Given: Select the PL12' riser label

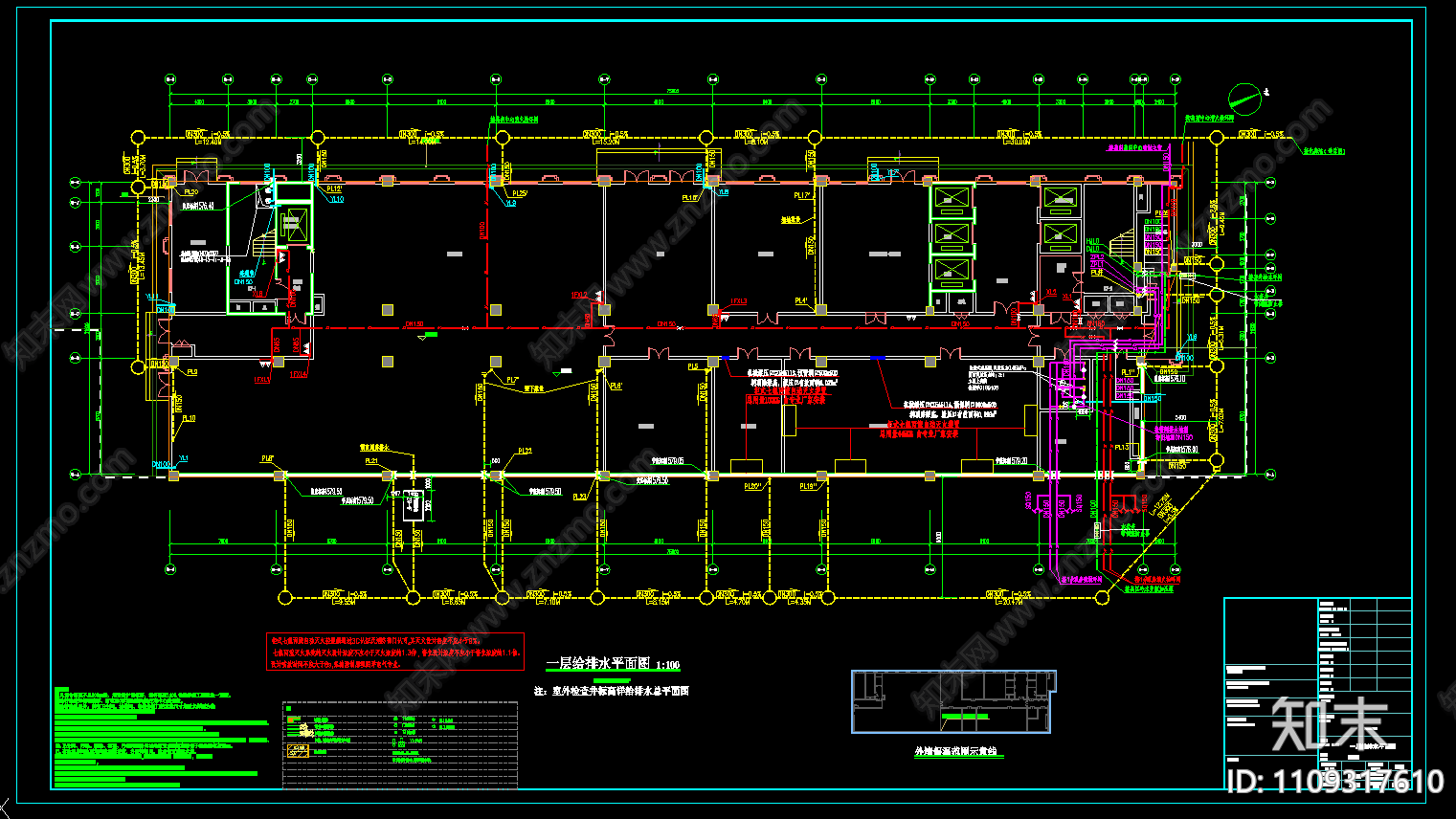Looking at the screenshot, I should pyautogui.click(x=334, y=189).
